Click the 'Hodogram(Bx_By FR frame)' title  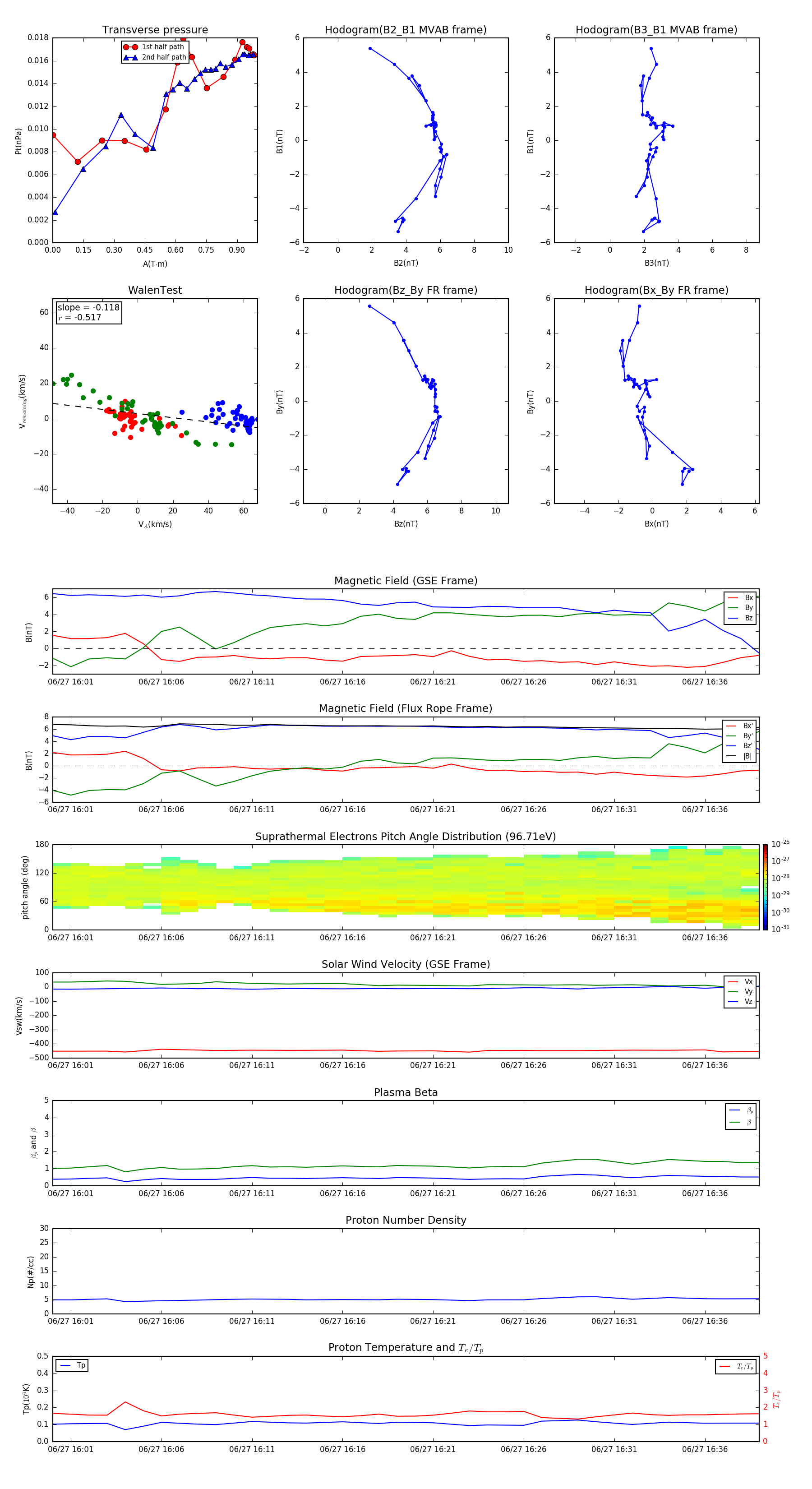[x=656, y=290]
